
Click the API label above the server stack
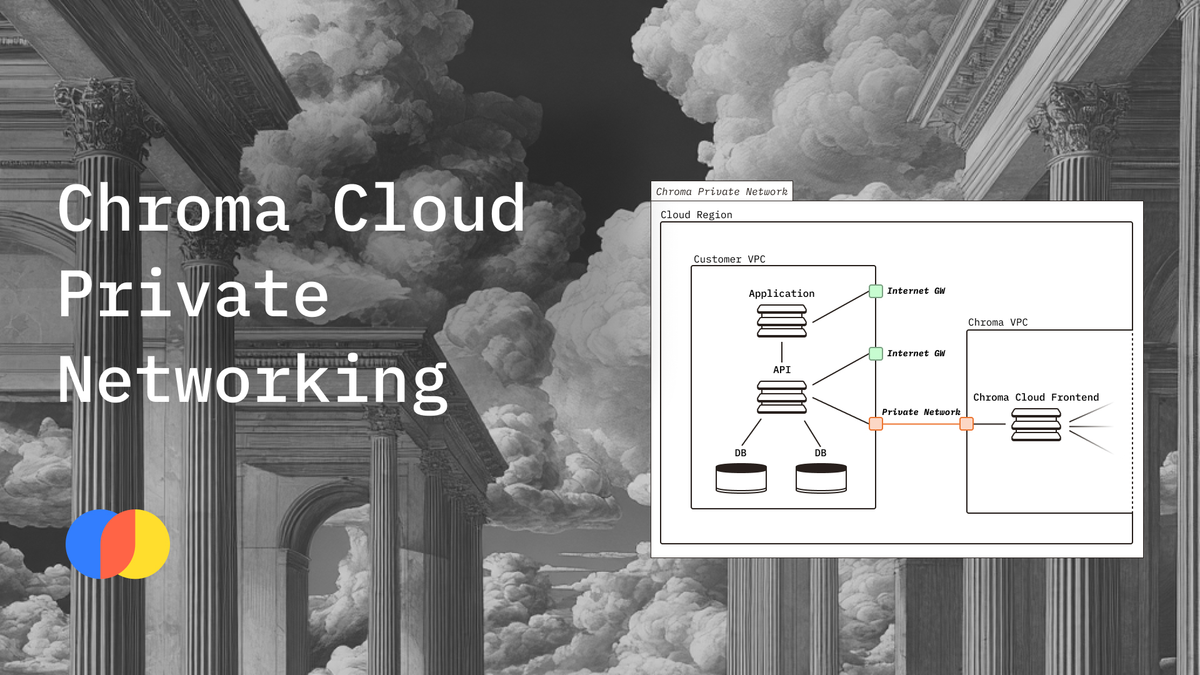(x=781, y=369)
